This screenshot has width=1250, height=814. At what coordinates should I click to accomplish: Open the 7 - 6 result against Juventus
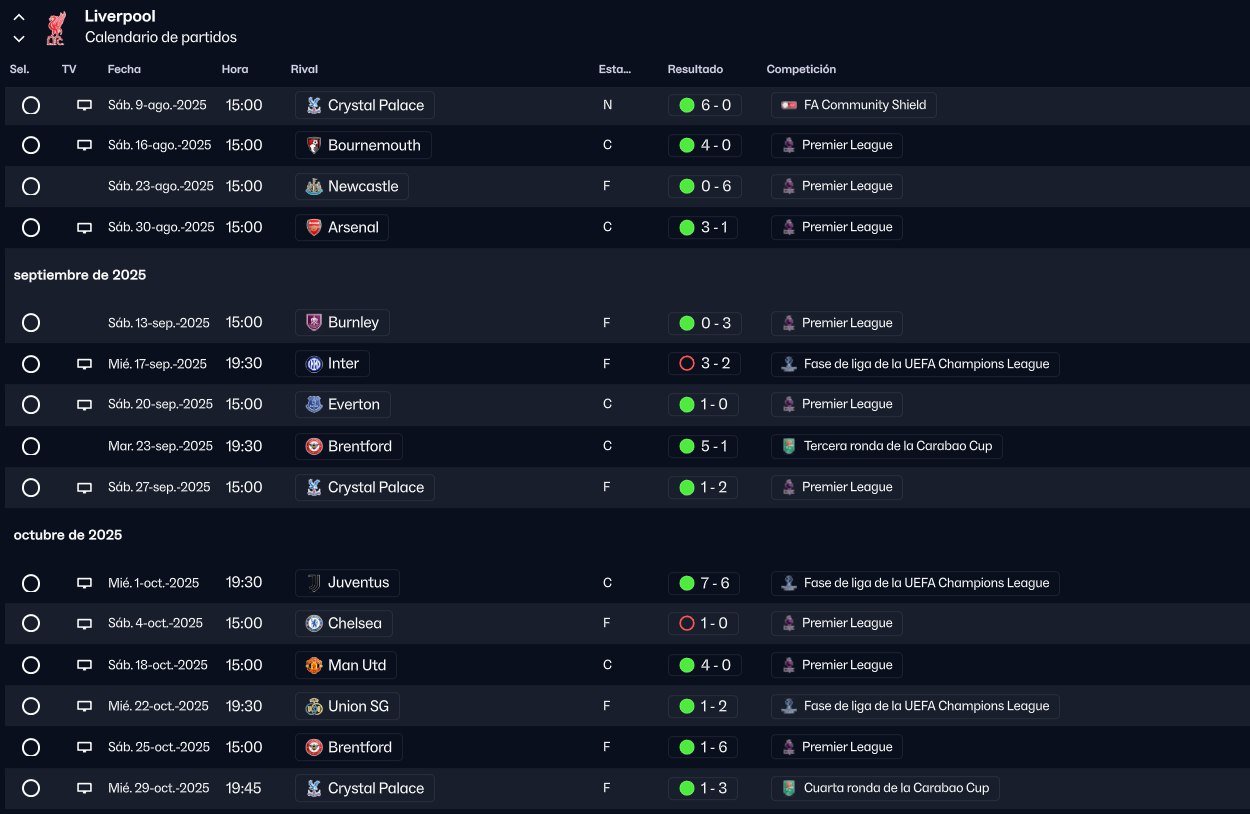(715, 583)
